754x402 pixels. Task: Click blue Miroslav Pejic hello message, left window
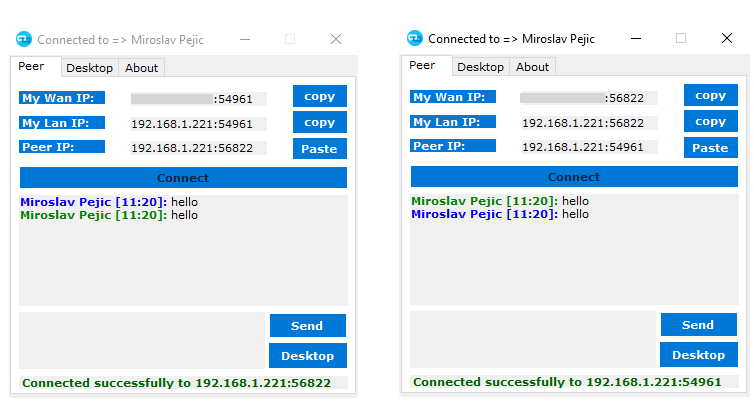tap(109, 202)
